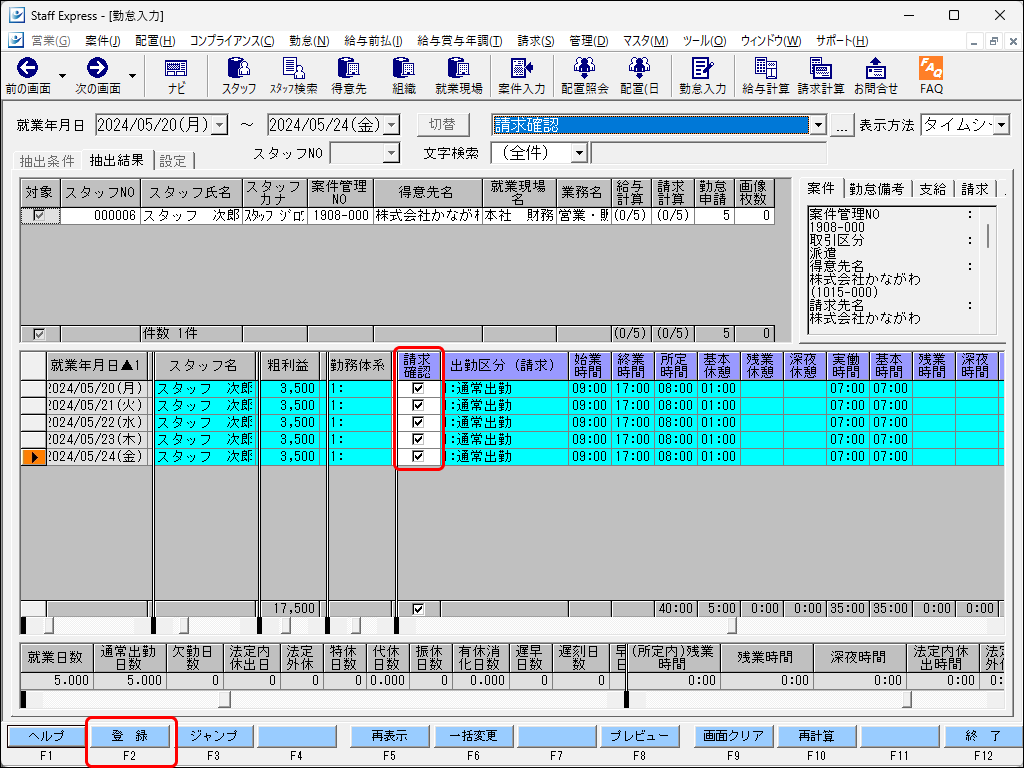Screen dimensions: 1024x768
Task: Toggle 対象 checkbox for staff 000006
Action: tap(39, 215)
